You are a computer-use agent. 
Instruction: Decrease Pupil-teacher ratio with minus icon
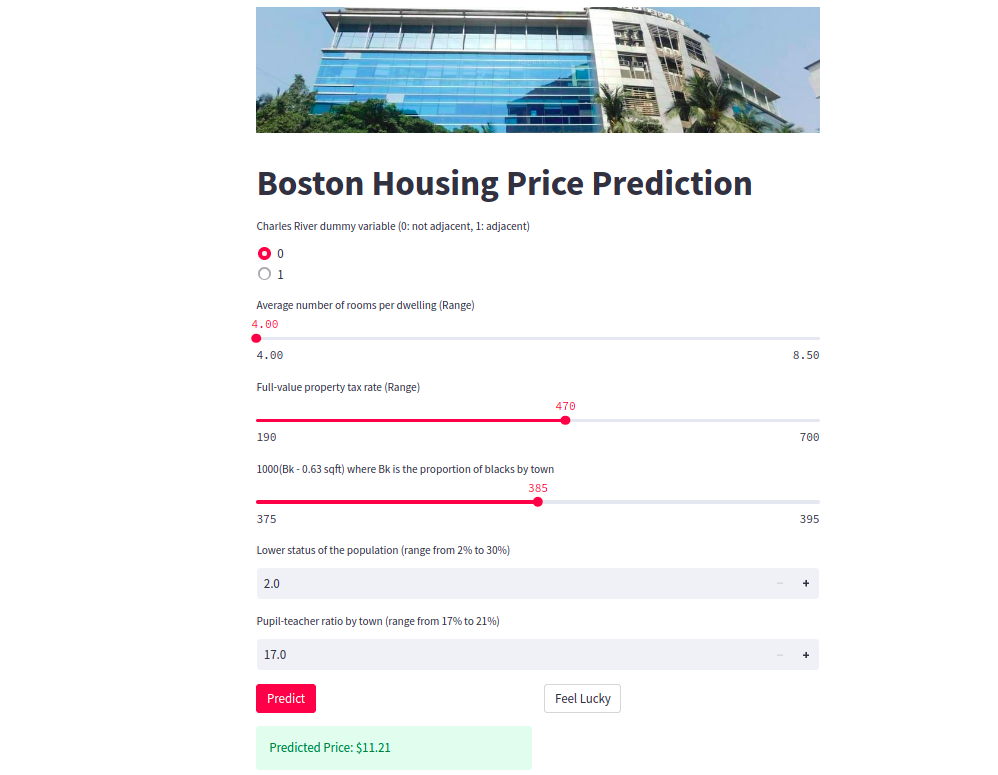tap(780, 655)
